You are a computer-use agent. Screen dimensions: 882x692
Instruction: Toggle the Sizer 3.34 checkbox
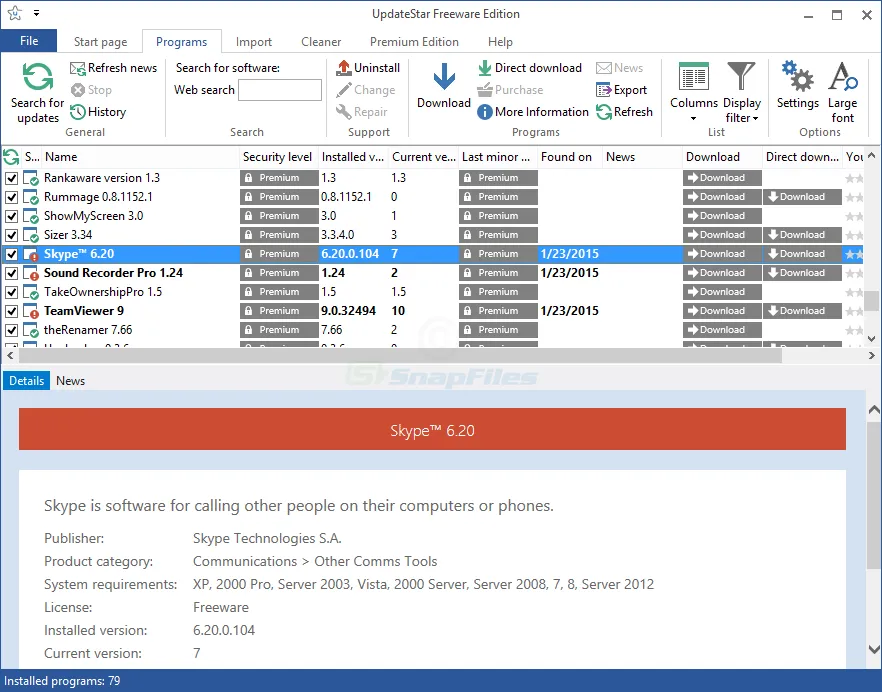(11, 235)
